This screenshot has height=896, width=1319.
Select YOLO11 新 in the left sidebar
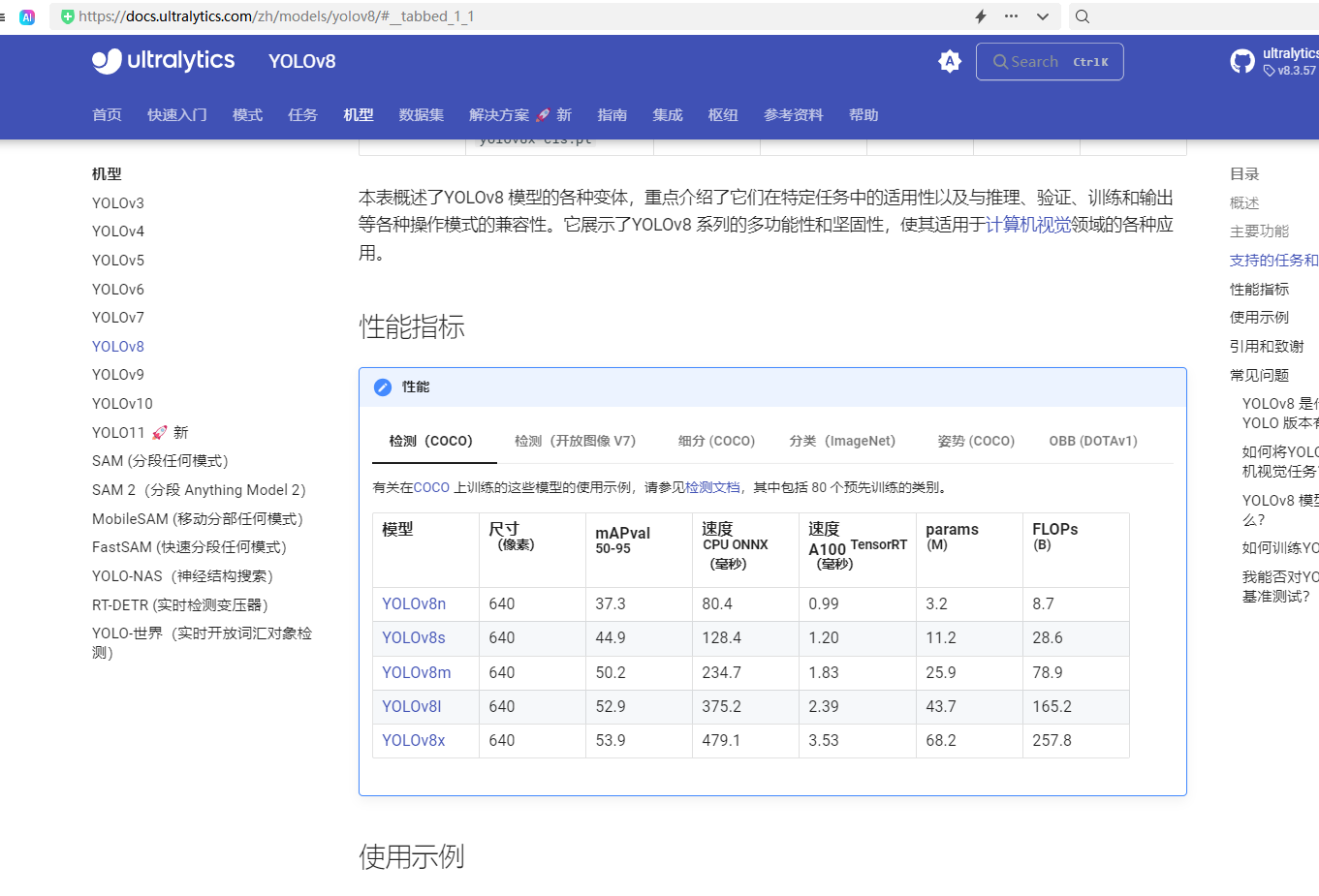141,433
